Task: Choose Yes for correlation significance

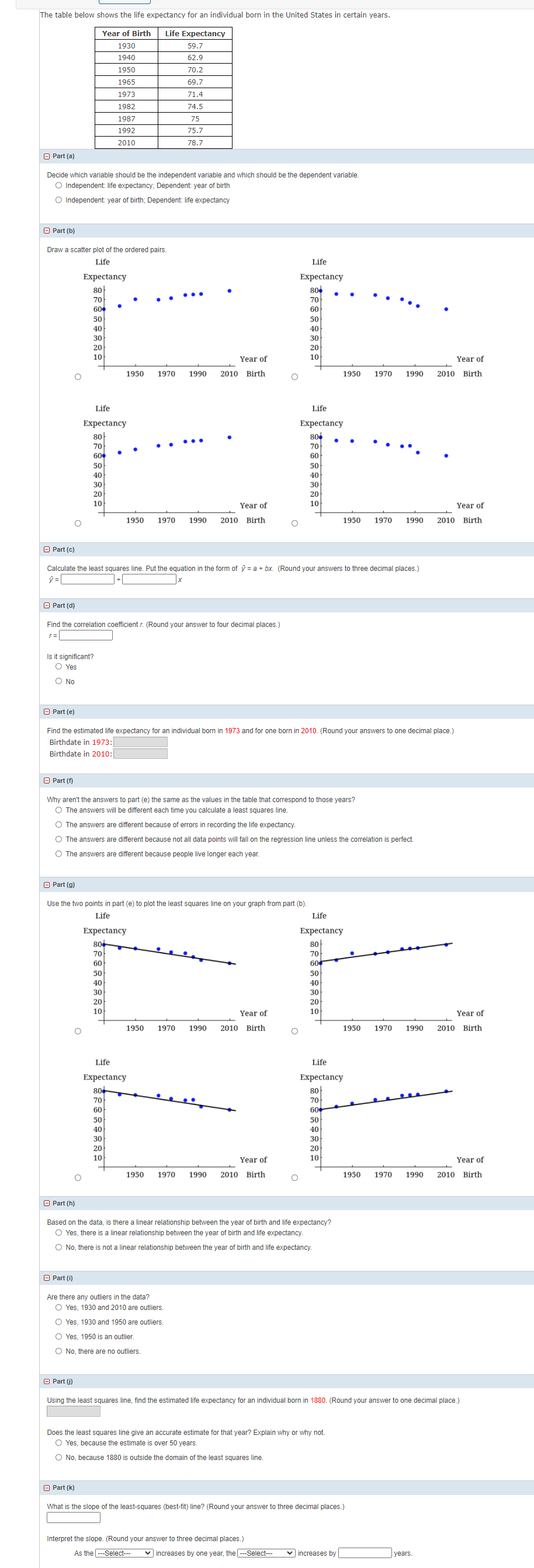Action: 58,667
